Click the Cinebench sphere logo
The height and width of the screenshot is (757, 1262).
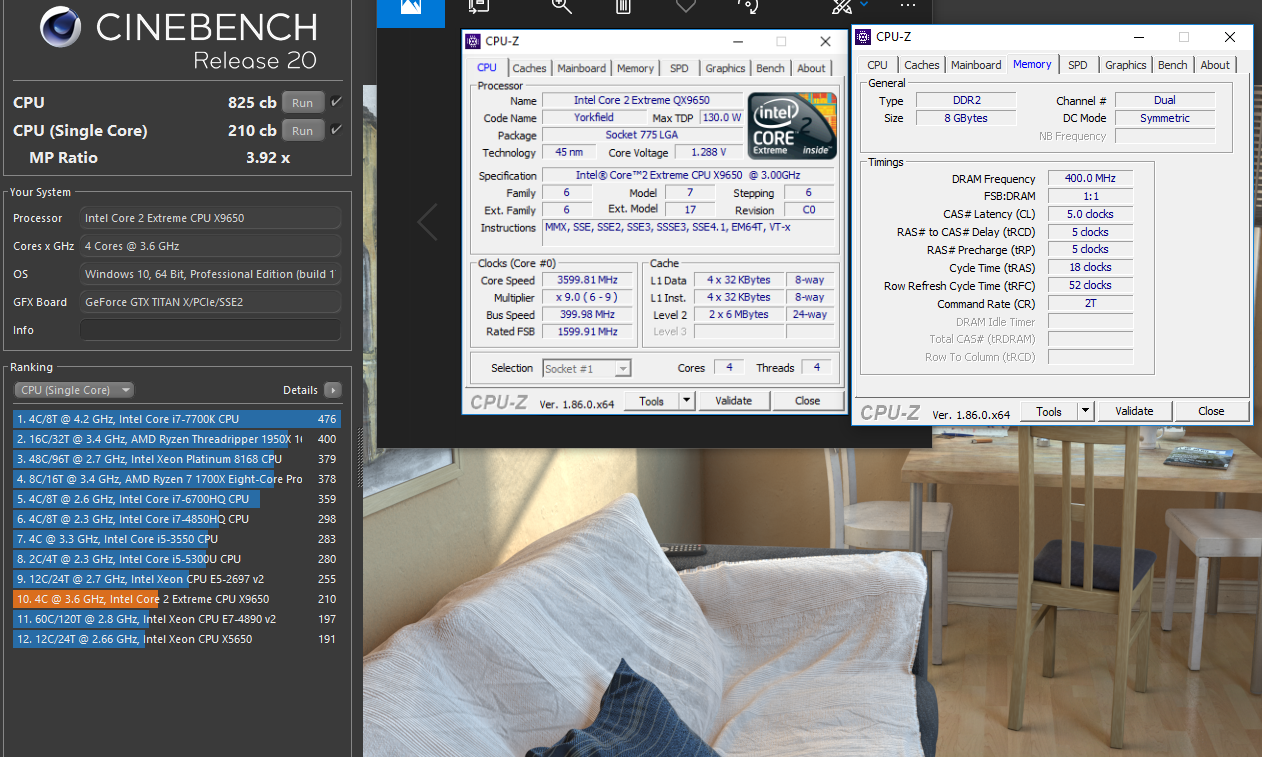[61, 27]
